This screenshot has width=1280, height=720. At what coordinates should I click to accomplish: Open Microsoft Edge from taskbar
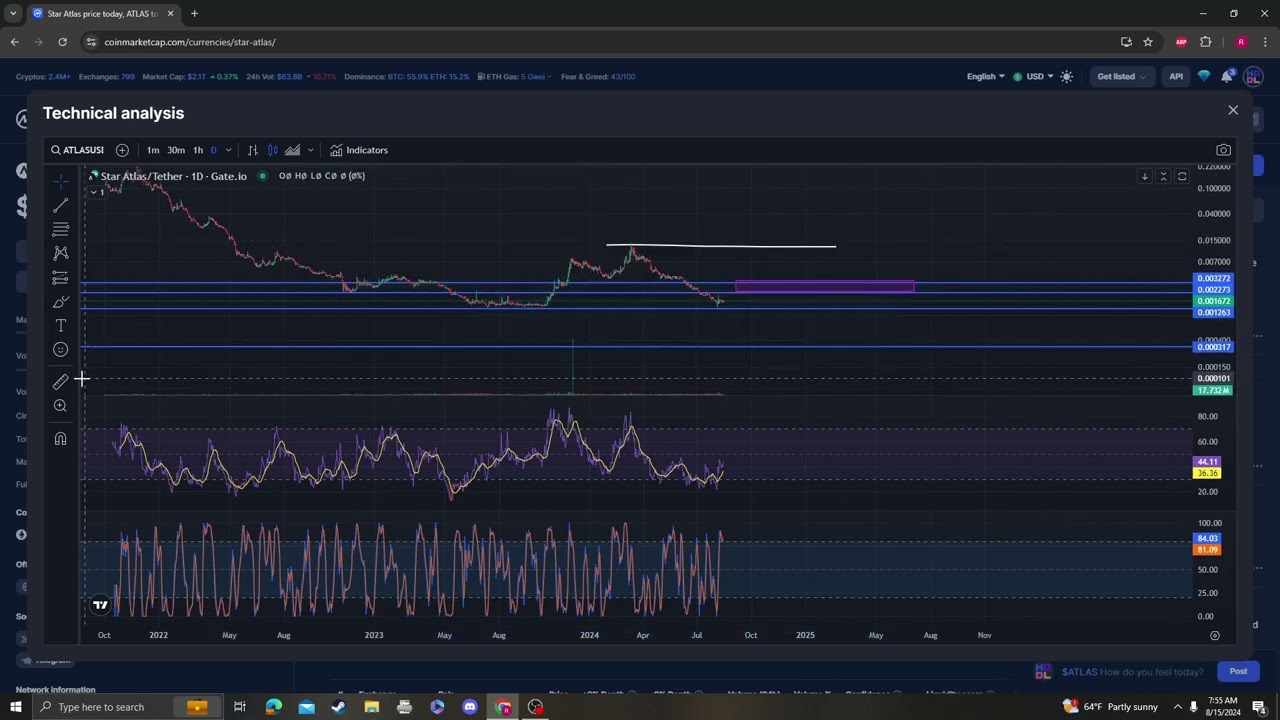(x=273, y=707)
